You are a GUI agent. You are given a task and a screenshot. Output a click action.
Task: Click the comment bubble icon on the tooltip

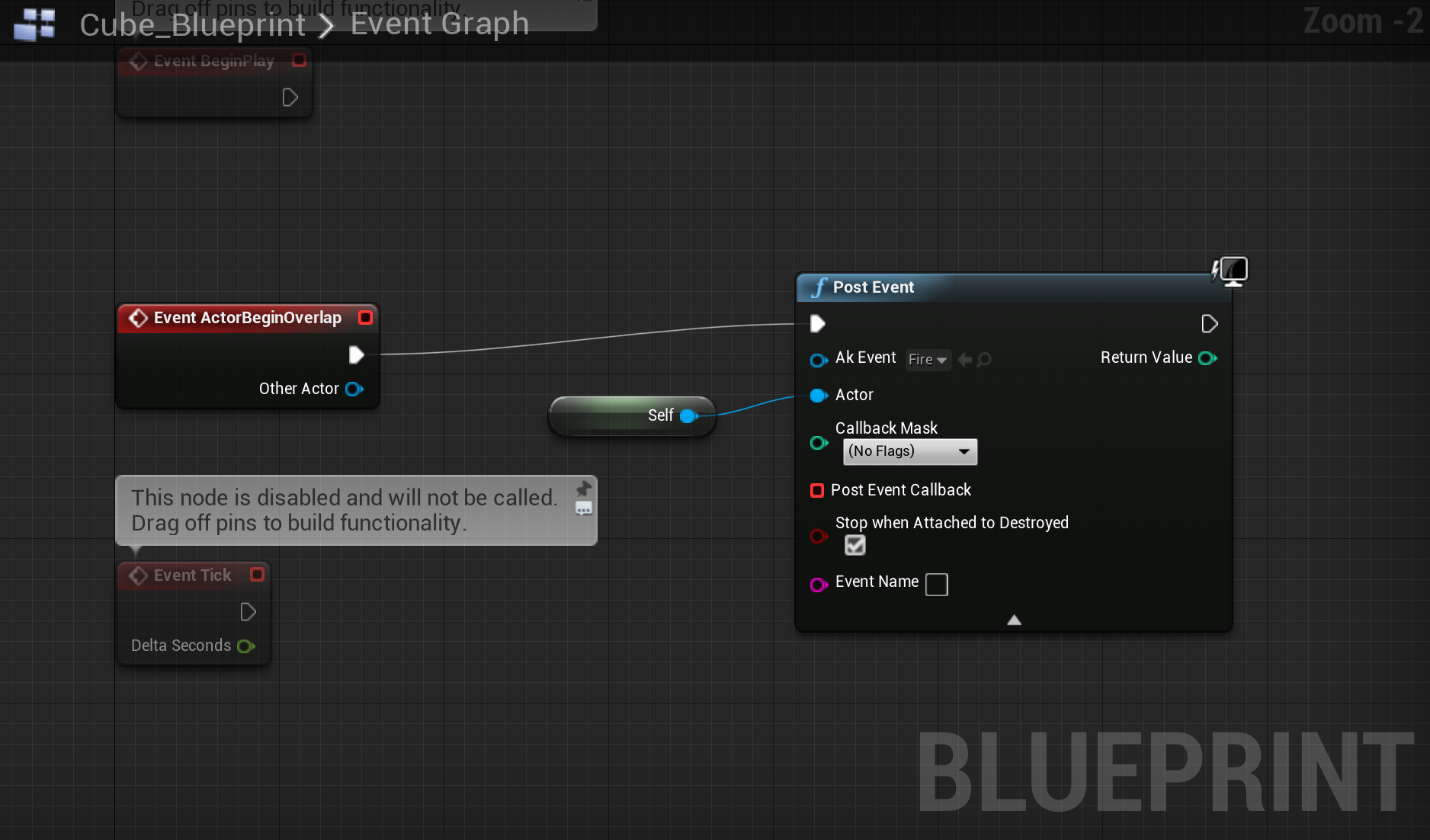pos(583,509)
